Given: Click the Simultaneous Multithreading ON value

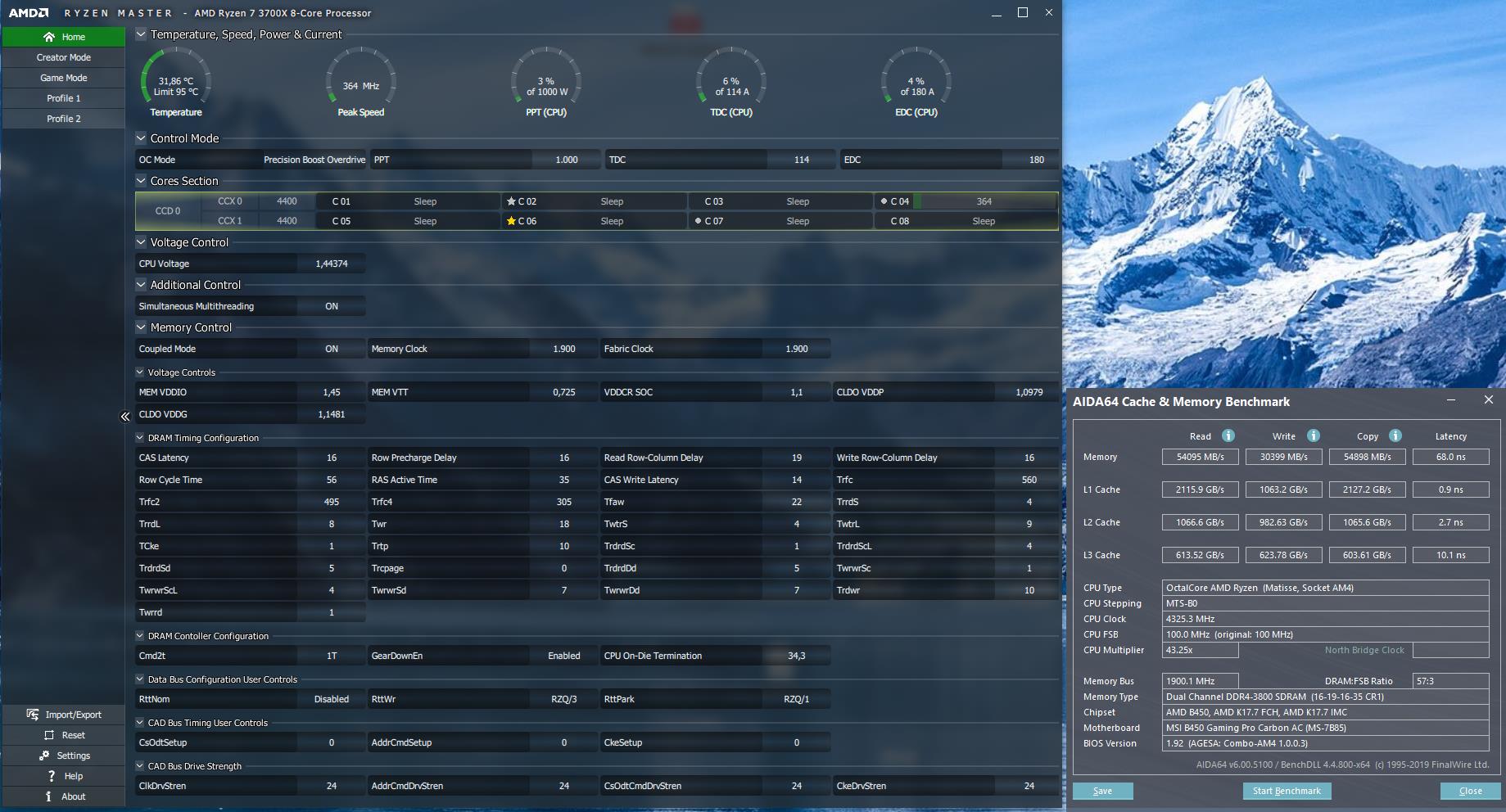Looking at the screenshot, I should 332,306.
